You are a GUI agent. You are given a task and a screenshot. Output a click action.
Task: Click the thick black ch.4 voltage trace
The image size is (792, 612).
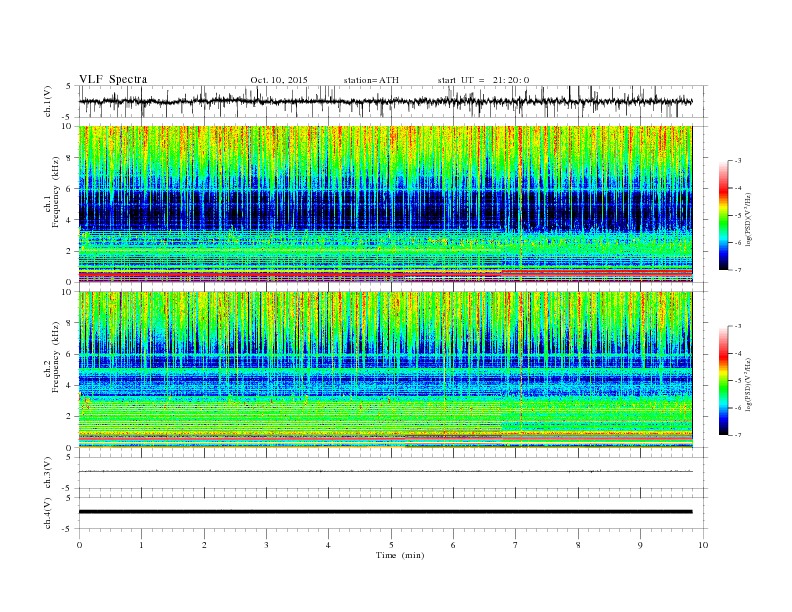[385, 512]
